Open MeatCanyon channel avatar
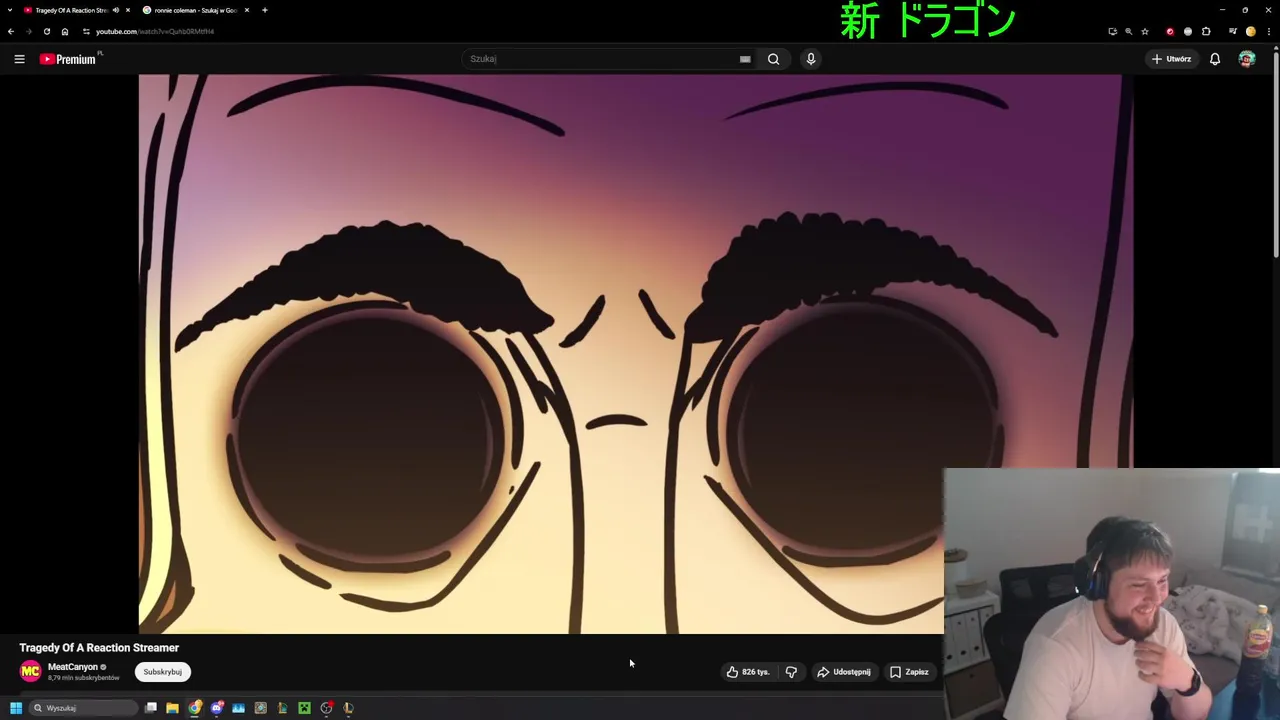Viewport: 1280px width, 720px height. click(x=31, y=671)
